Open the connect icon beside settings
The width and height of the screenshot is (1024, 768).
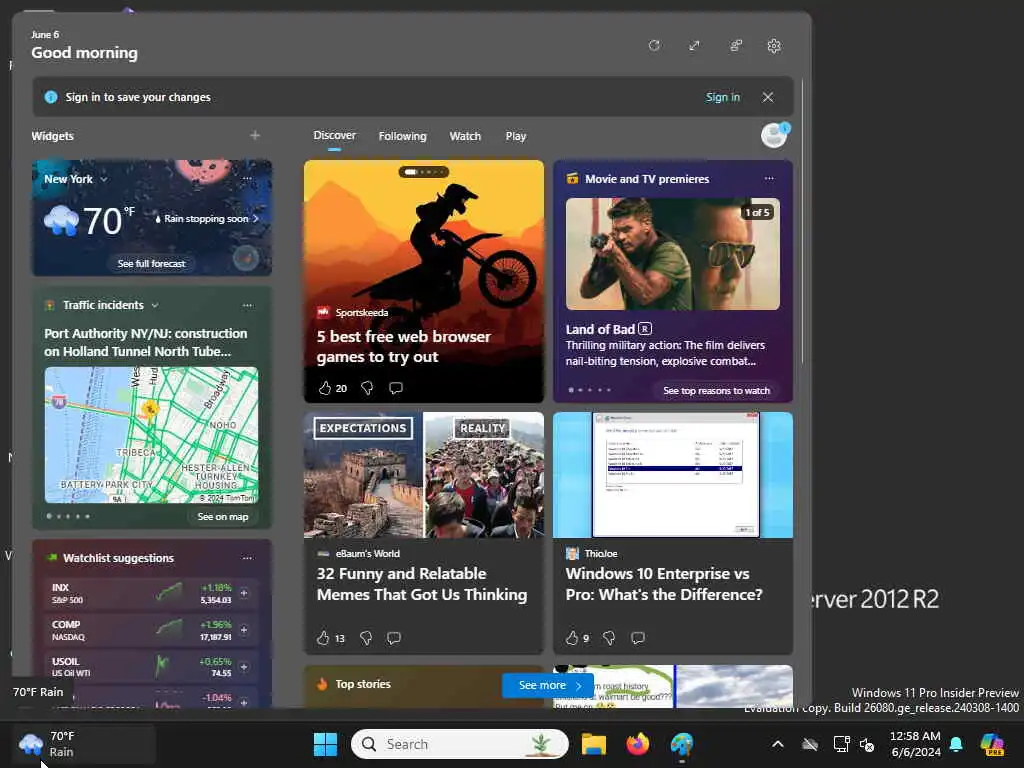(x=736, y=46)
